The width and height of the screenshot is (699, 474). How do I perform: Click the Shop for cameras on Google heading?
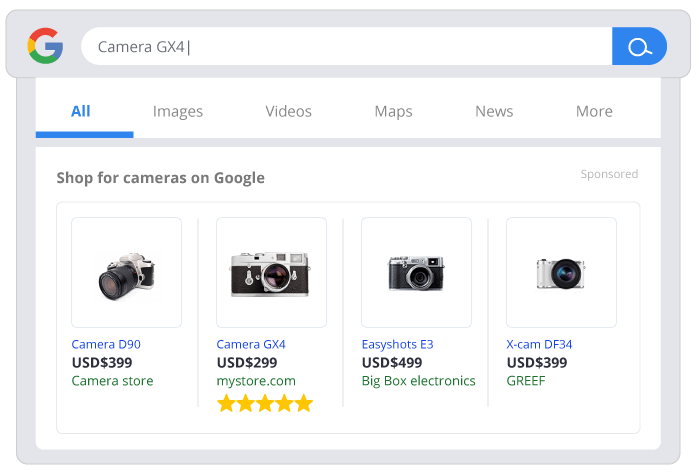160,177
